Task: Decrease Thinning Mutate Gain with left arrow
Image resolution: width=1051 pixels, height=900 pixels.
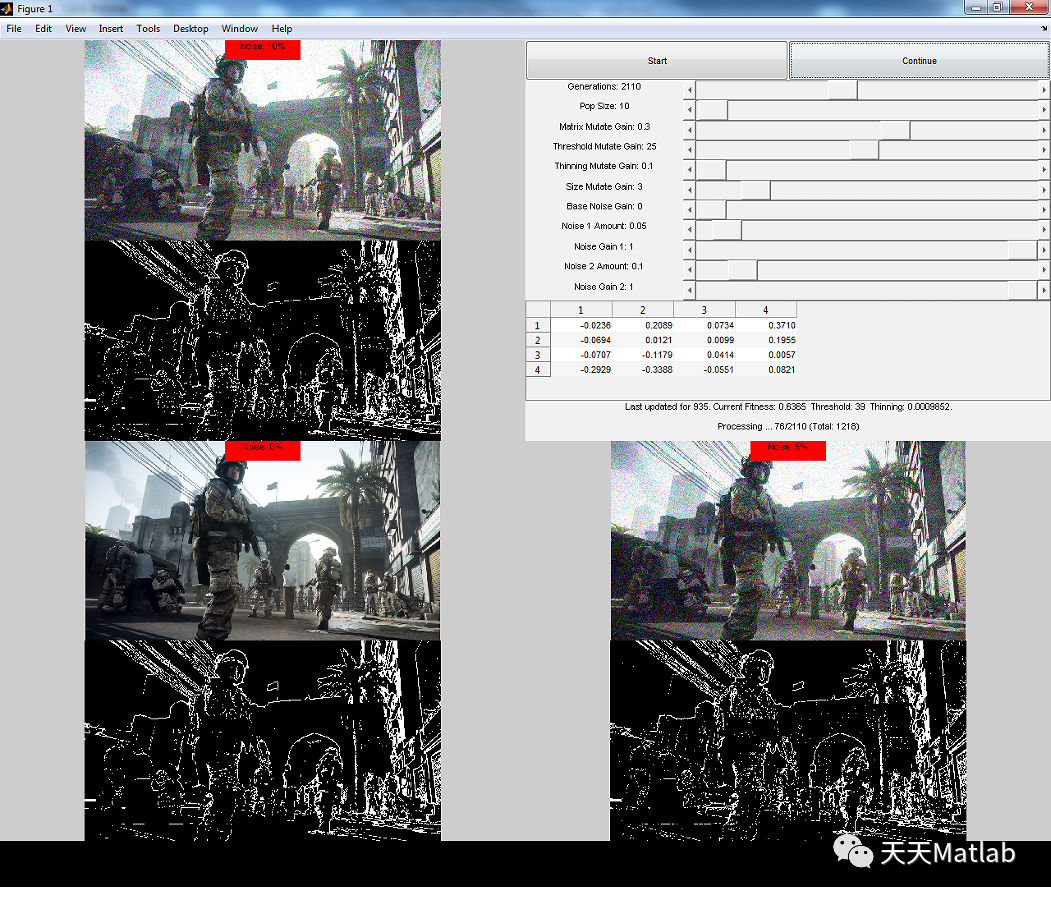Action: coord(690,170)
